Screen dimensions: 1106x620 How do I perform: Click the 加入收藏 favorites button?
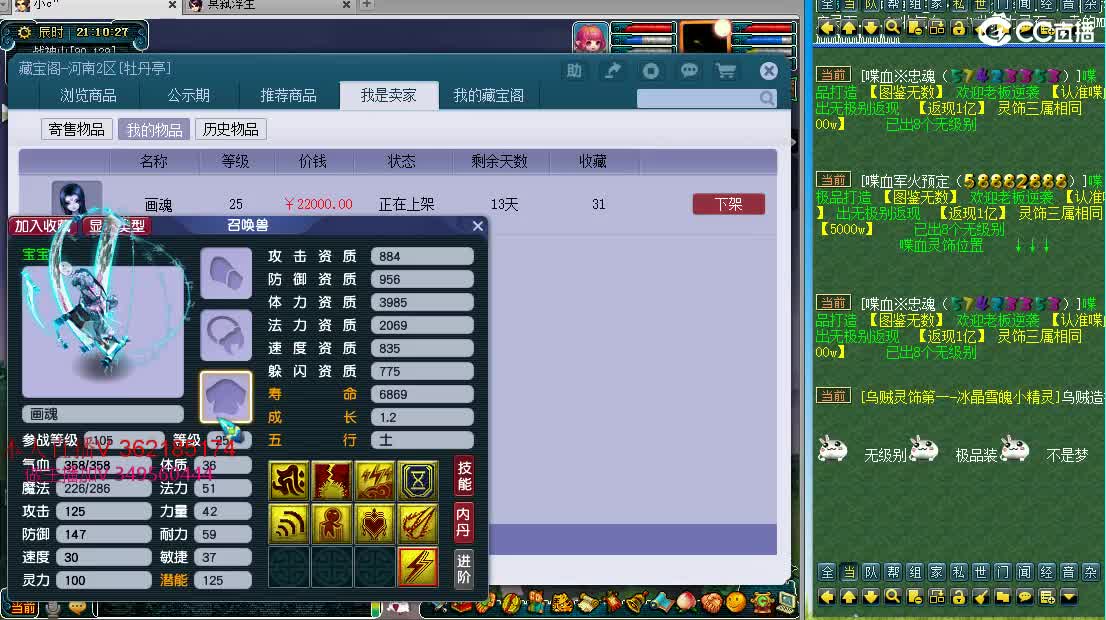pyautogui.click(x=41, y=225)
